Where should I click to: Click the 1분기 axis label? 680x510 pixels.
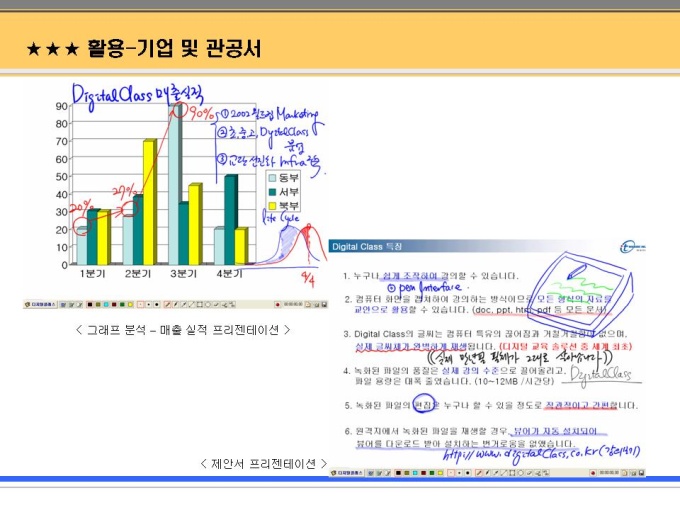[92, 274]
